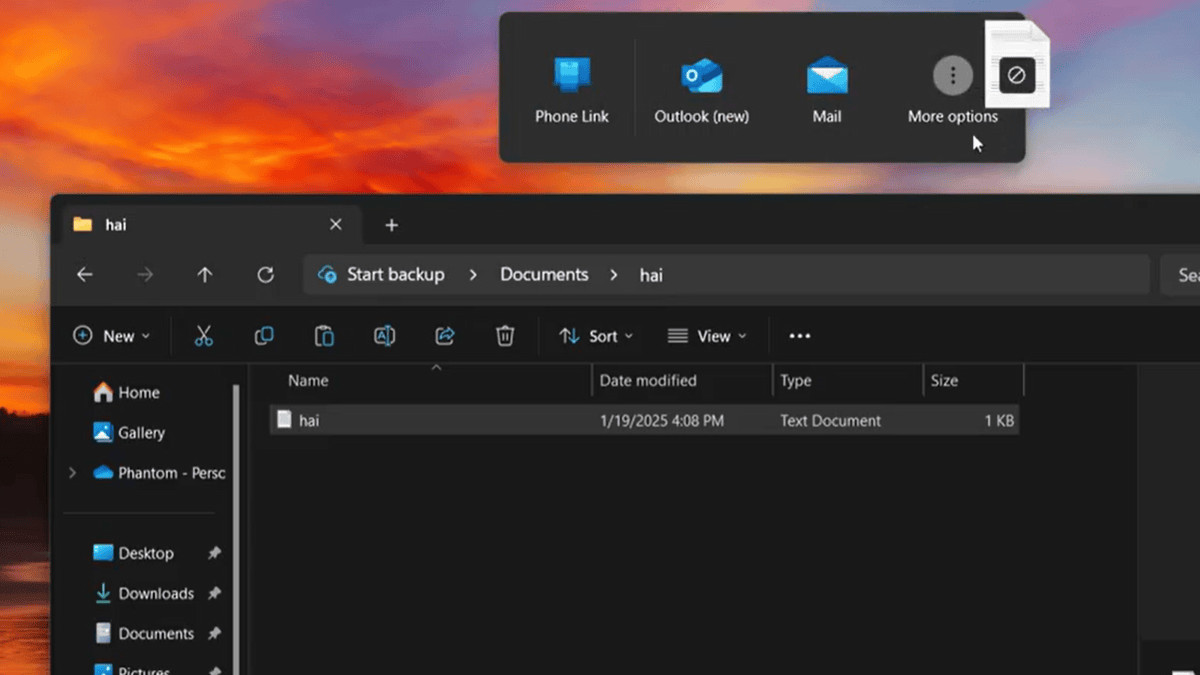Share to Phone Link app

pyautogui.click(x=572, y=90)
